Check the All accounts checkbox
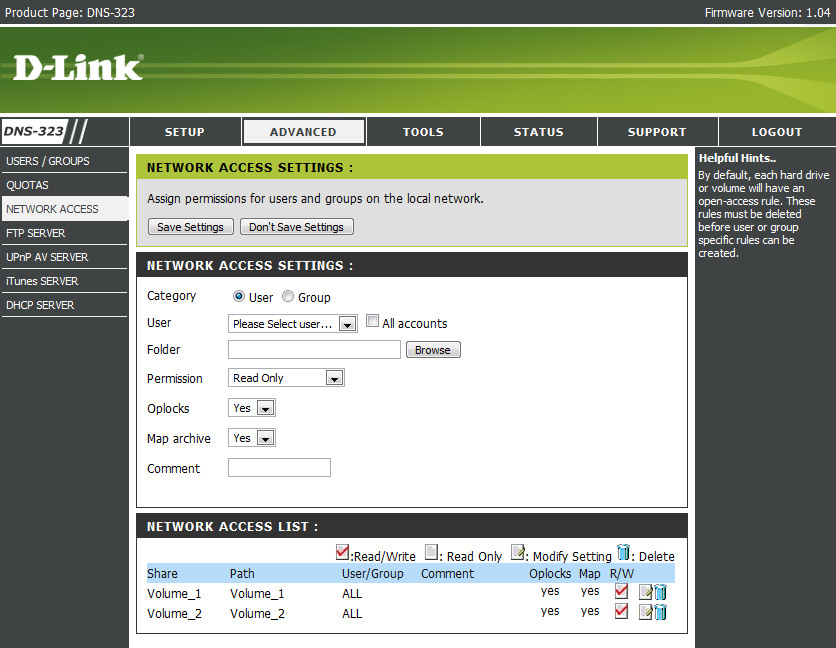Viewport: 836px width, 648px height. (x=372, y=321)
